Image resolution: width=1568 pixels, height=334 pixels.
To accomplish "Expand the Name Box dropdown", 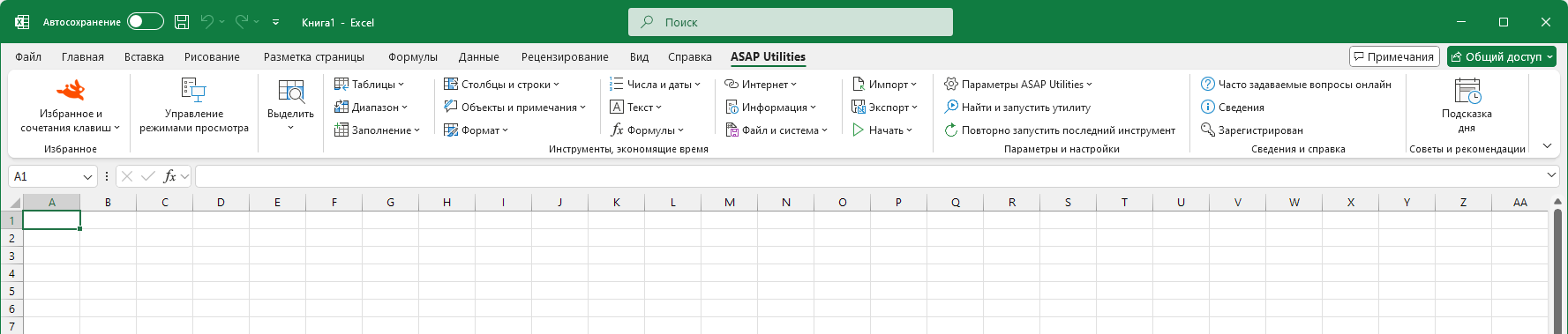I will tap(87, 177).
